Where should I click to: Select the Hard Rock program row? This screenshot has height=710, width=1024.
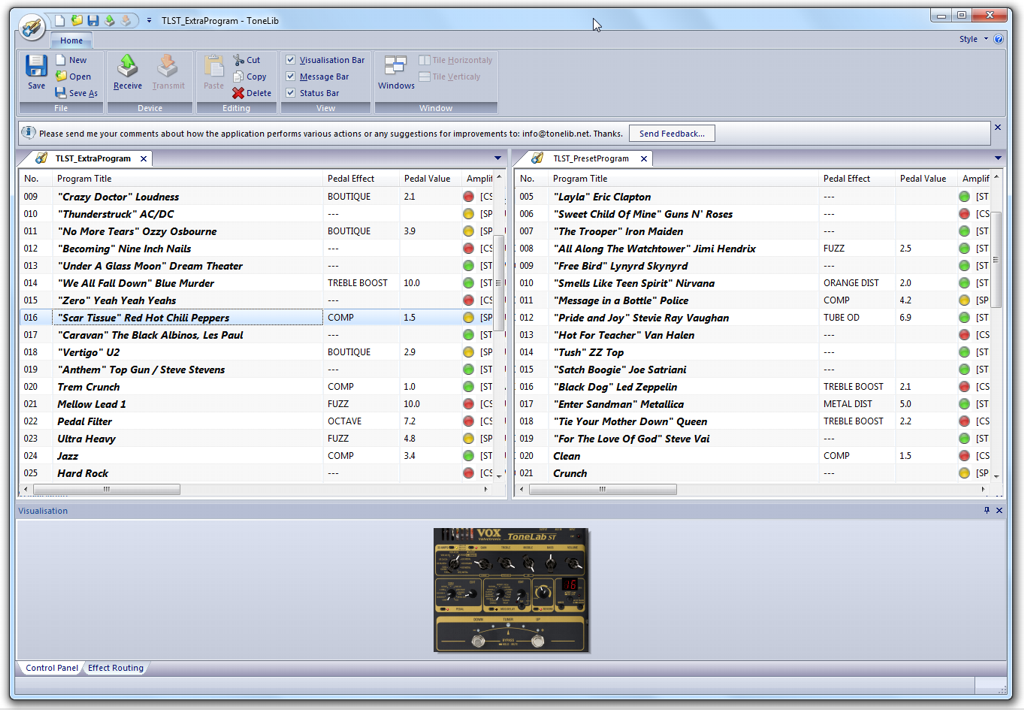(x=256, y=473)
